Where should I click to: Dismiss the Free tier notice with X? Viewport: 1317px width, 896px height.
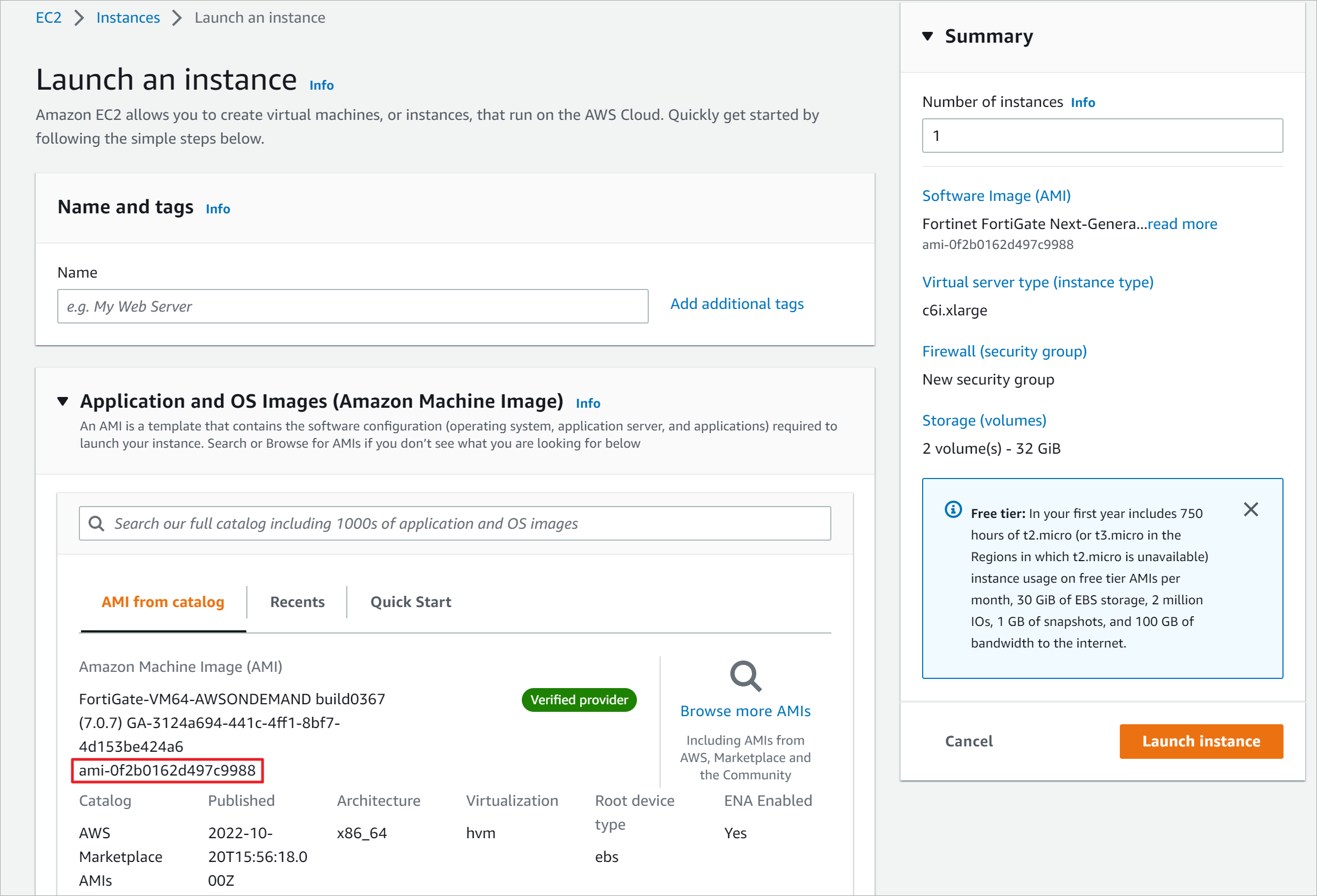[x=1251, y=509]
